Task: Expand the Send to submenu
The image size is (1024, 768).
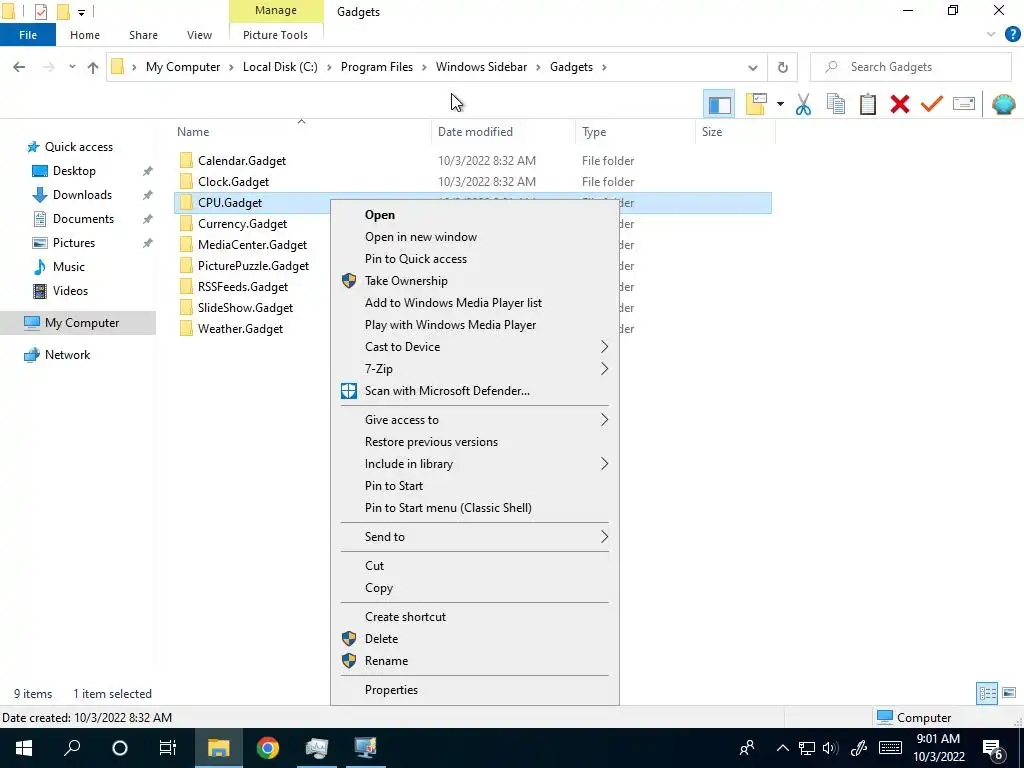Action: point(475,537)
